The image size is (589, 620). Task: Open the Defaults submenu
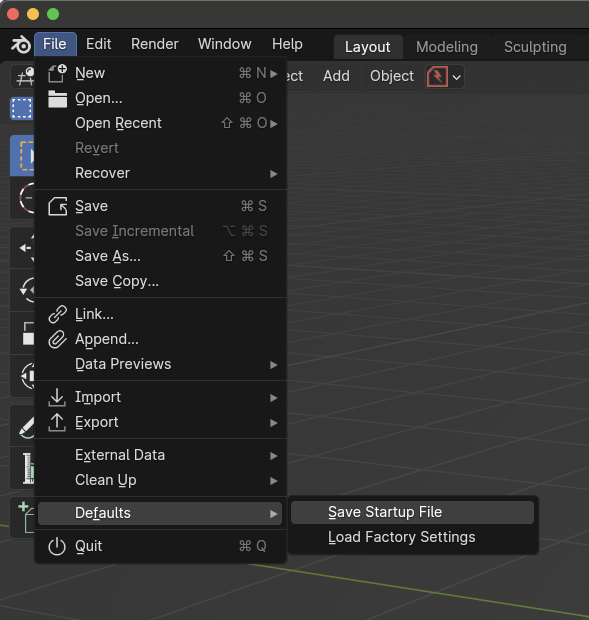160,513
